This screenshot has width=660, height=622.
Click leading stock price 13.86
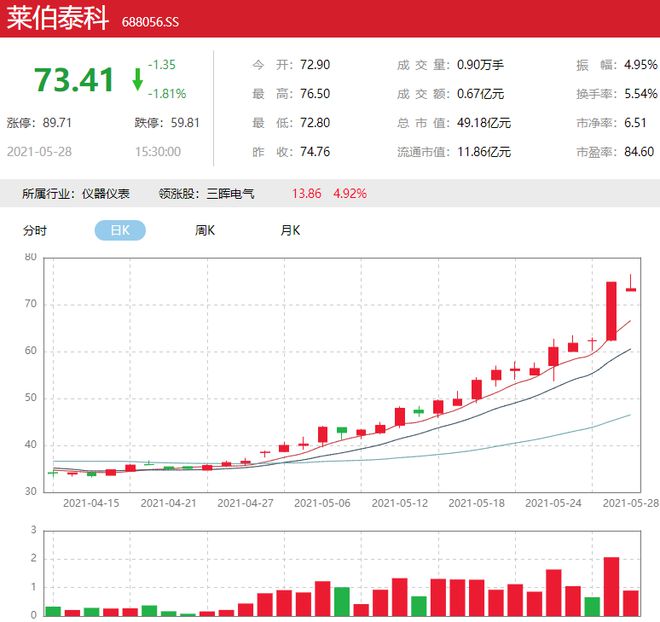point(306,194)
